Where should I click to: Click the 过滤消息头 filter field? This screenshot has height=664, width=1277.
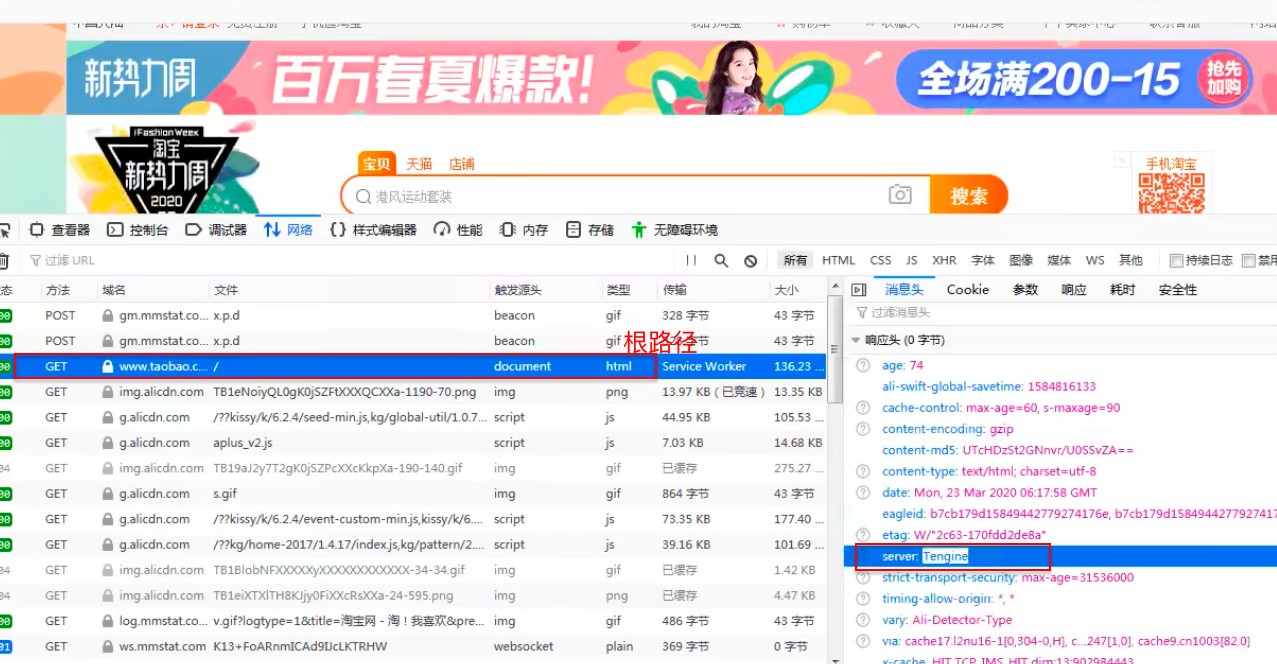coord(1065,313)
